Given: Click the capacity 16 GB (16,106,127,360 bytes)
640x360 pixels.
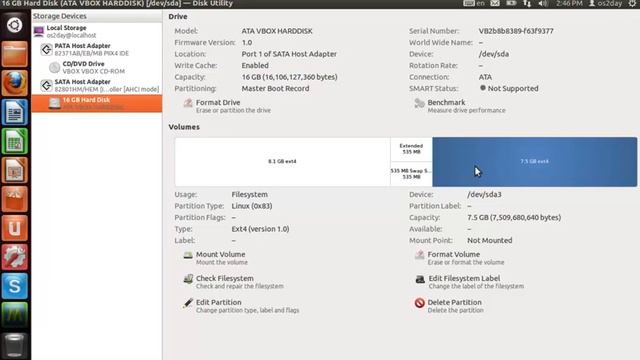Looking at the screenshot, I should [x=289, y=77].
